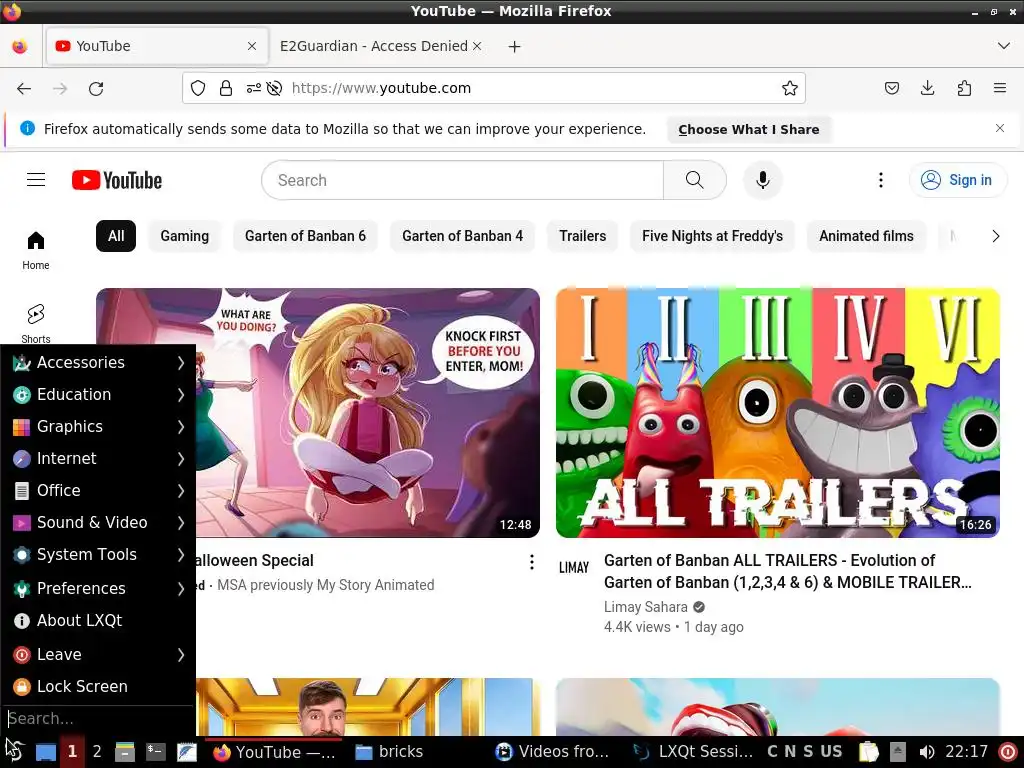Screen dimensions: 1024x768
Task: Click Choose What I Share button
Action: 748,129
